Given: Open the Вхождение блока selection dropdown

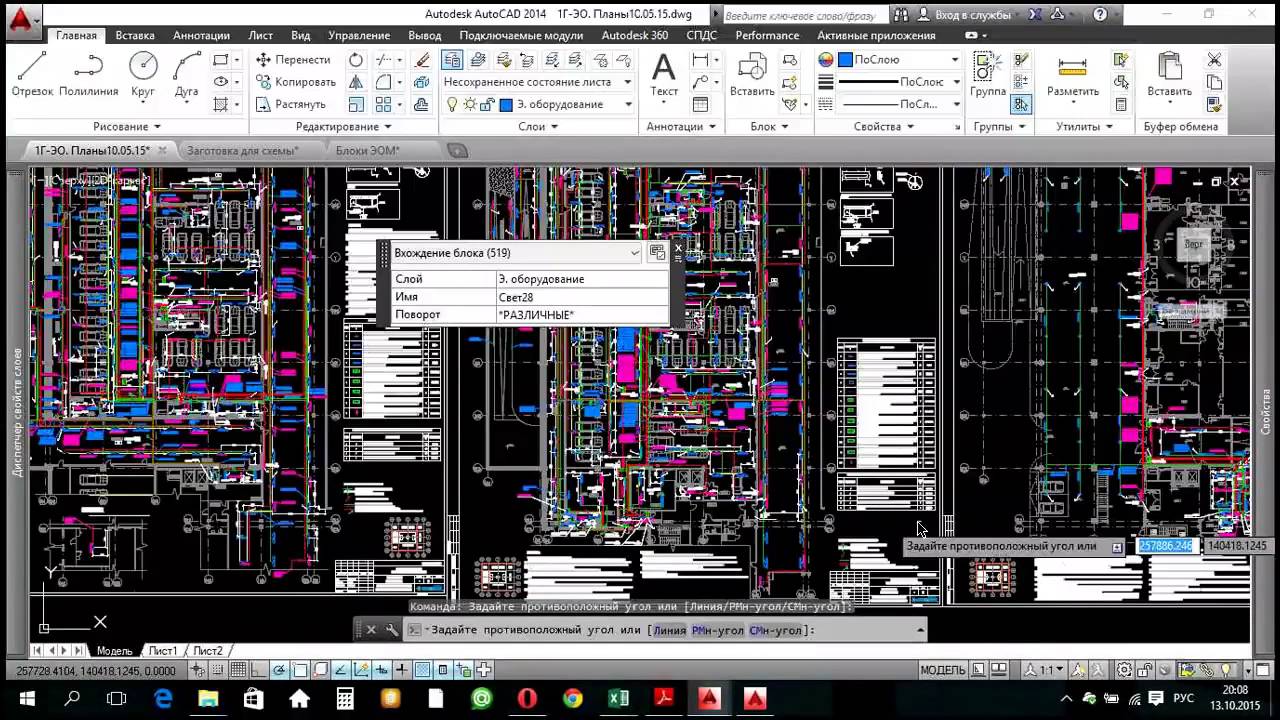Looking at the screenshot, I should point(634,253).
